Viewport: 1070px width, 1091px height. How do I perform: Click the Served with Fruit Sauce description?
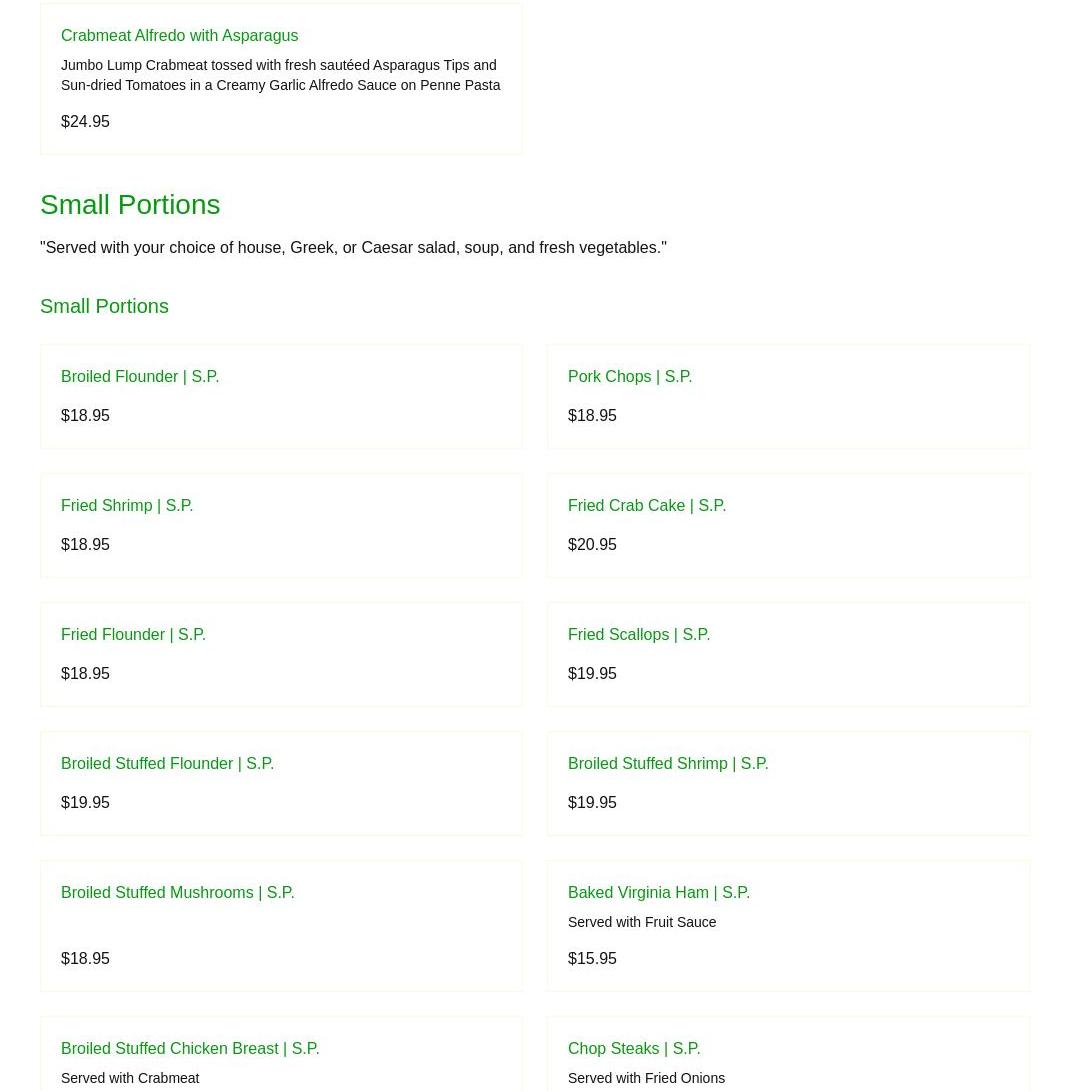(642, 922)
